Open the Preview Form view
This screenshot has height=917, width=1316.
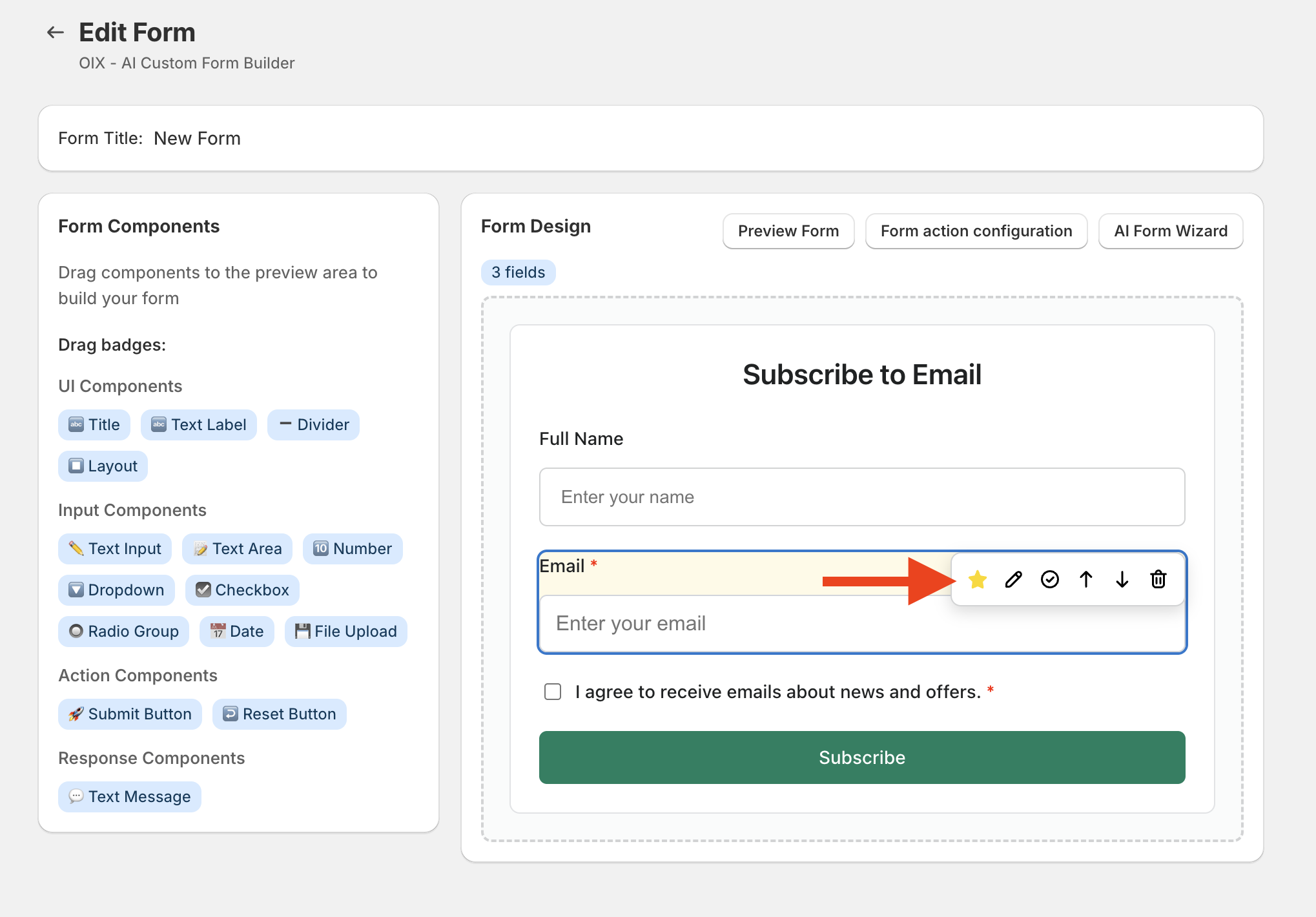coord(788,231)
